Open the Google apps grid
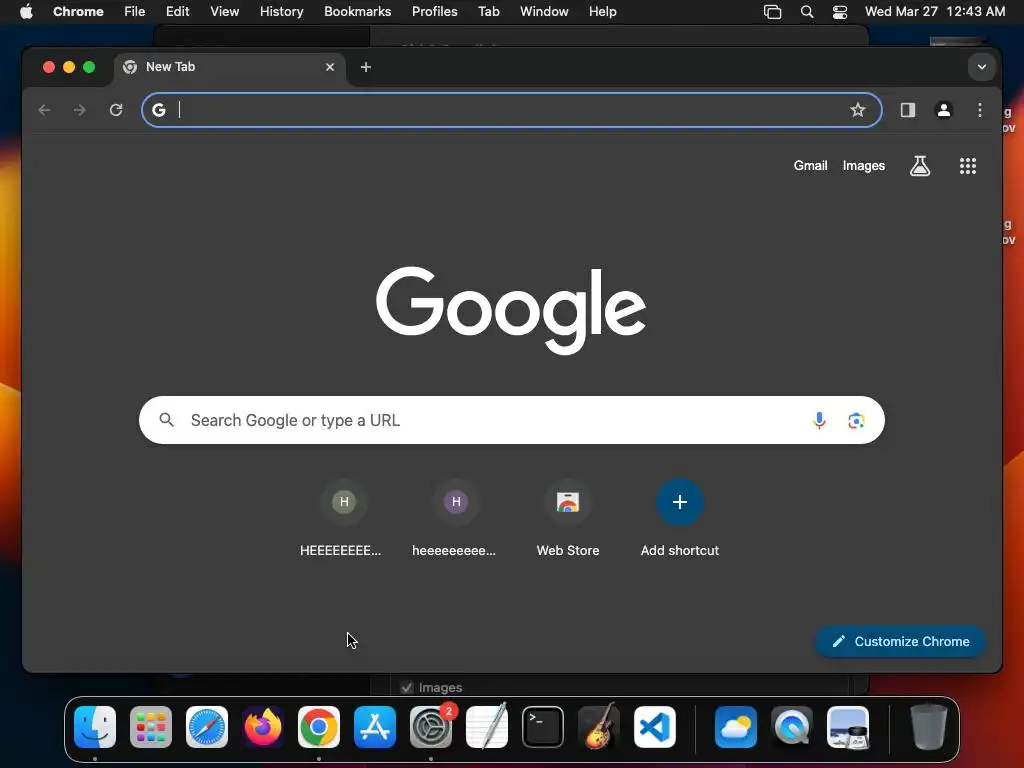The height and width of the screenshot is (768, 1024). coord(968,166)
